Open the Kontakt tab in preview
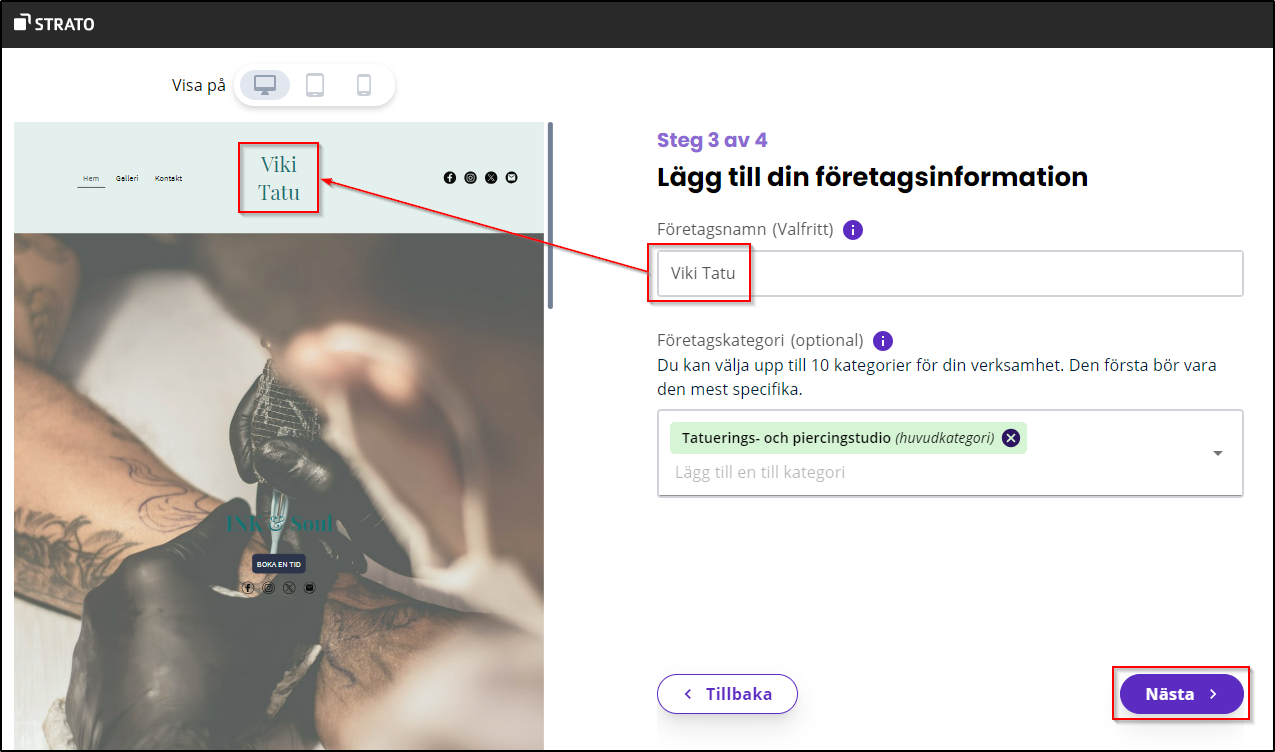 click(x=168, y=179)
